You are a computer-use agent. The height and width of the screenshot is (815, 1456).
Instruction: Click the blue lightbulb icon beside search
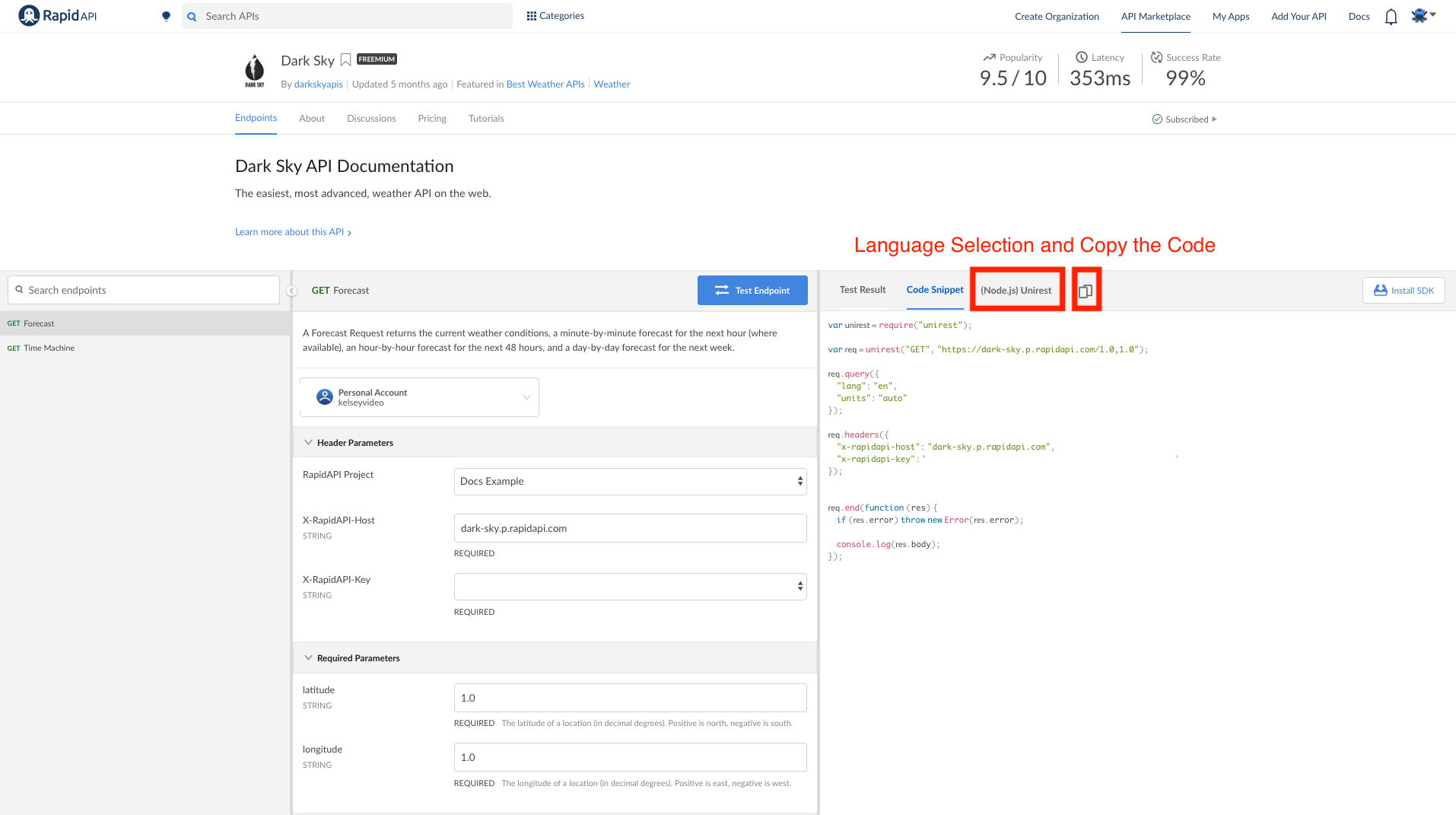tap(166, 16)
